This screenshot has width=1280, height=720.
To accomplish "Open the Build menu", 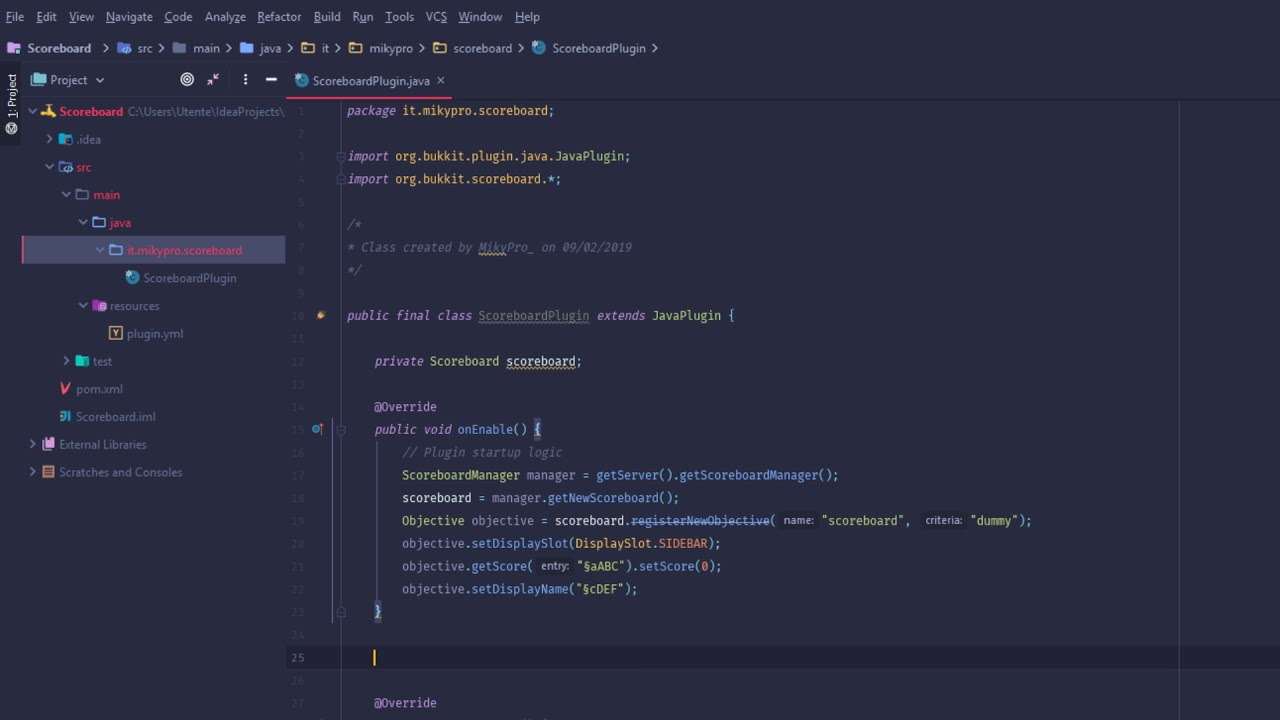I will point(327,16).
